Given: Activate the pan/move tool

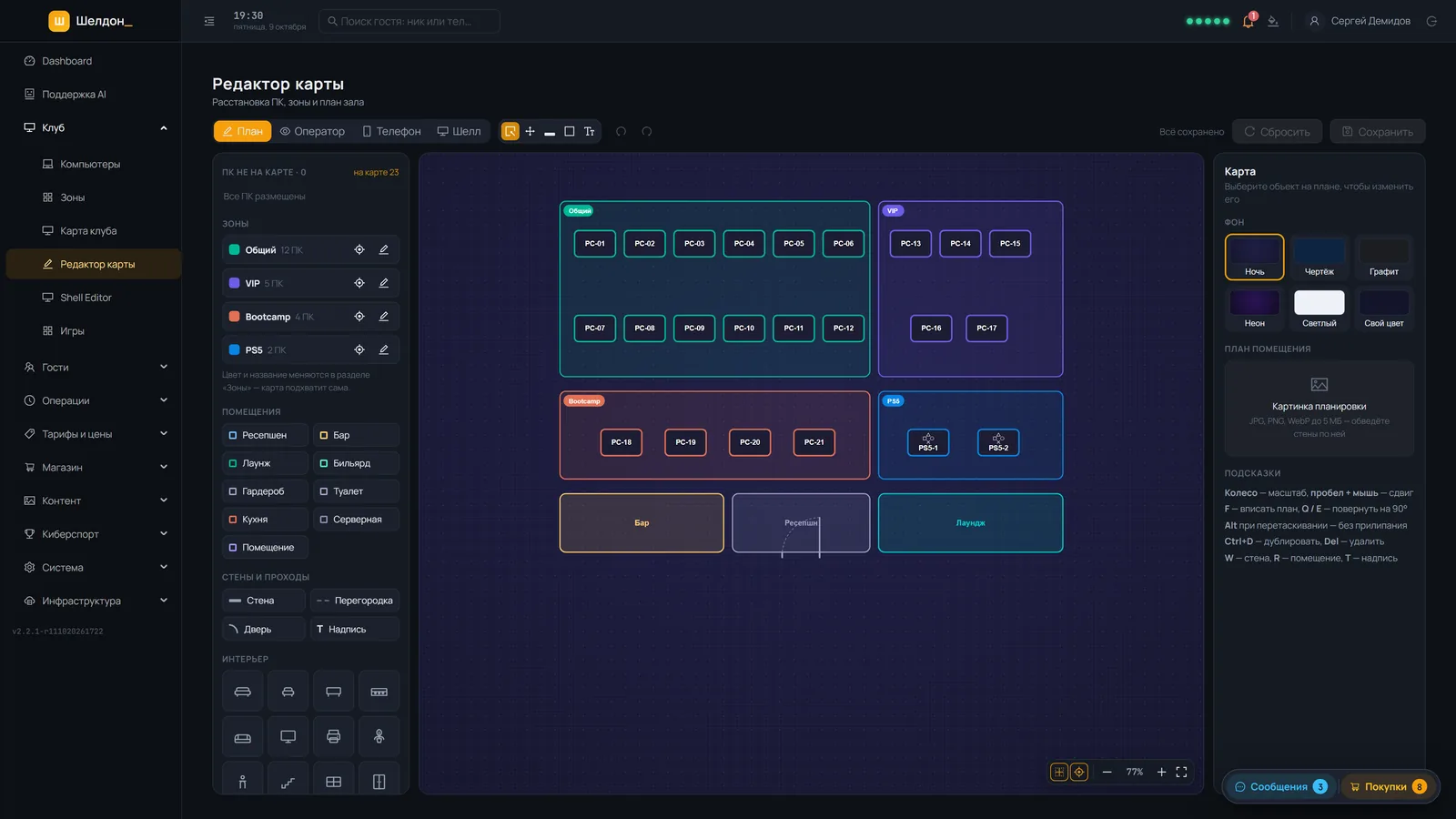Looking at the screenshot, I should click(530, 132).
